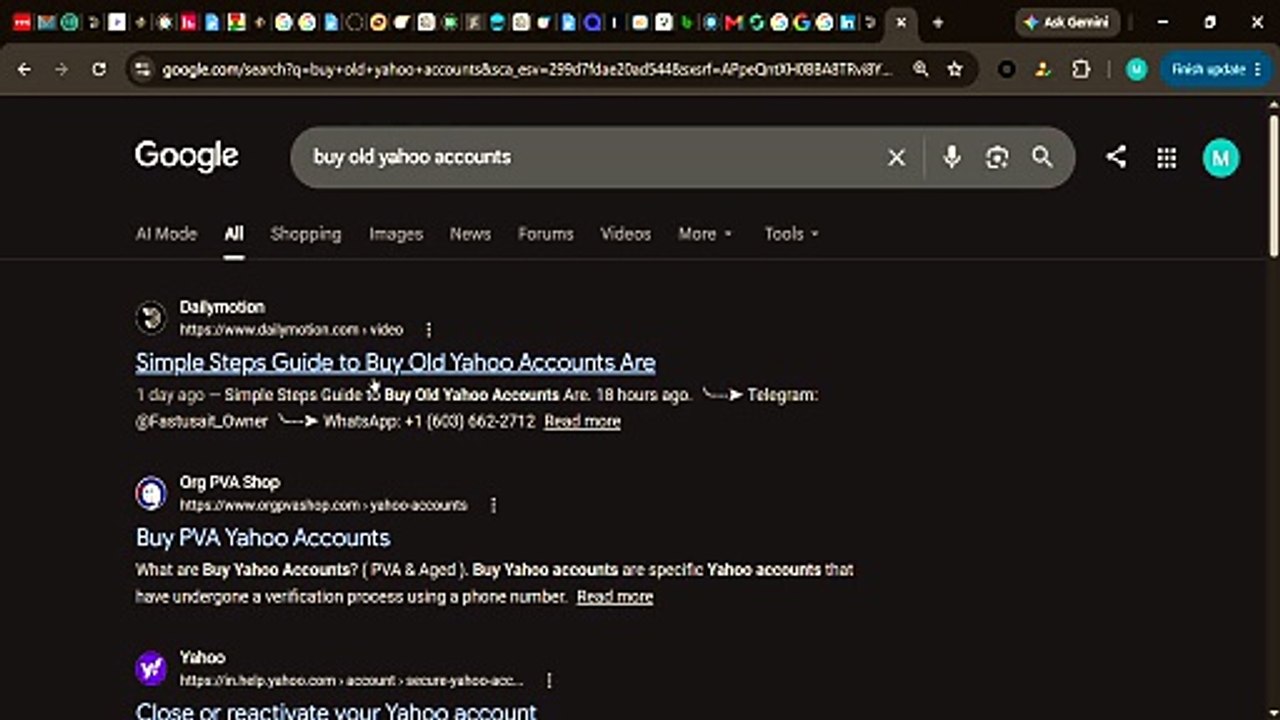This screenshot has width=1280, height=720.
Task: Switch to Images results
Action: (396, 233)
